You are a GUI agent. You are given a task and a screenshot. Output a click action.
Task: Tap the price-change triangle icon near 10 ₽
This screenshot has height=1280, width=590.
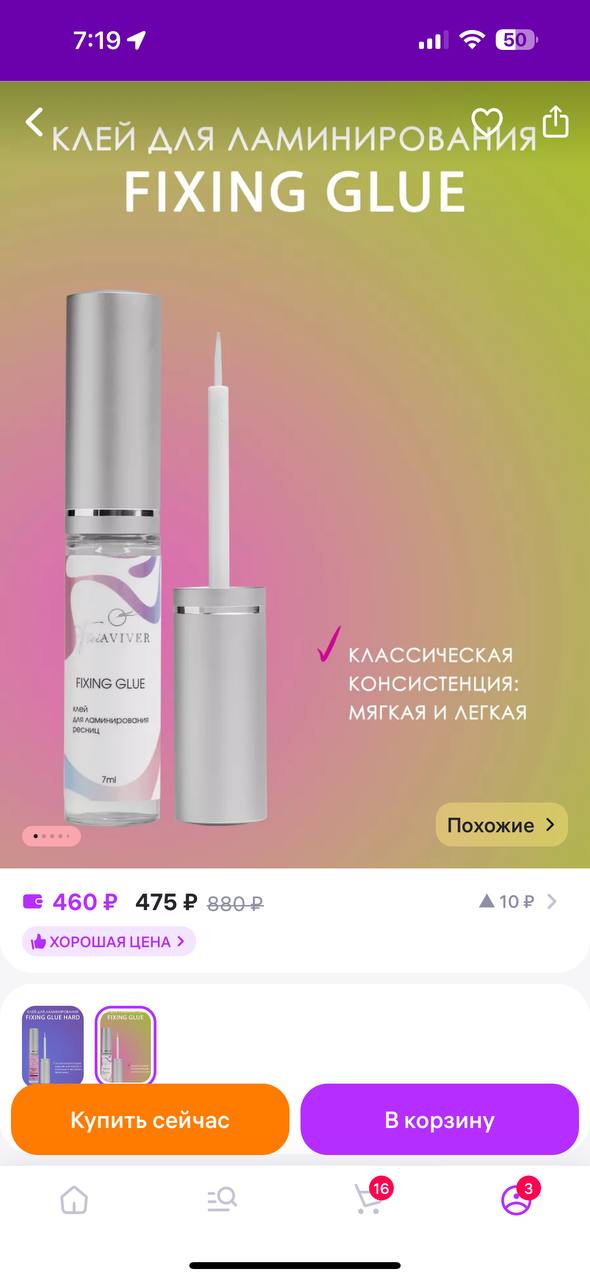[x=487, y=901]
